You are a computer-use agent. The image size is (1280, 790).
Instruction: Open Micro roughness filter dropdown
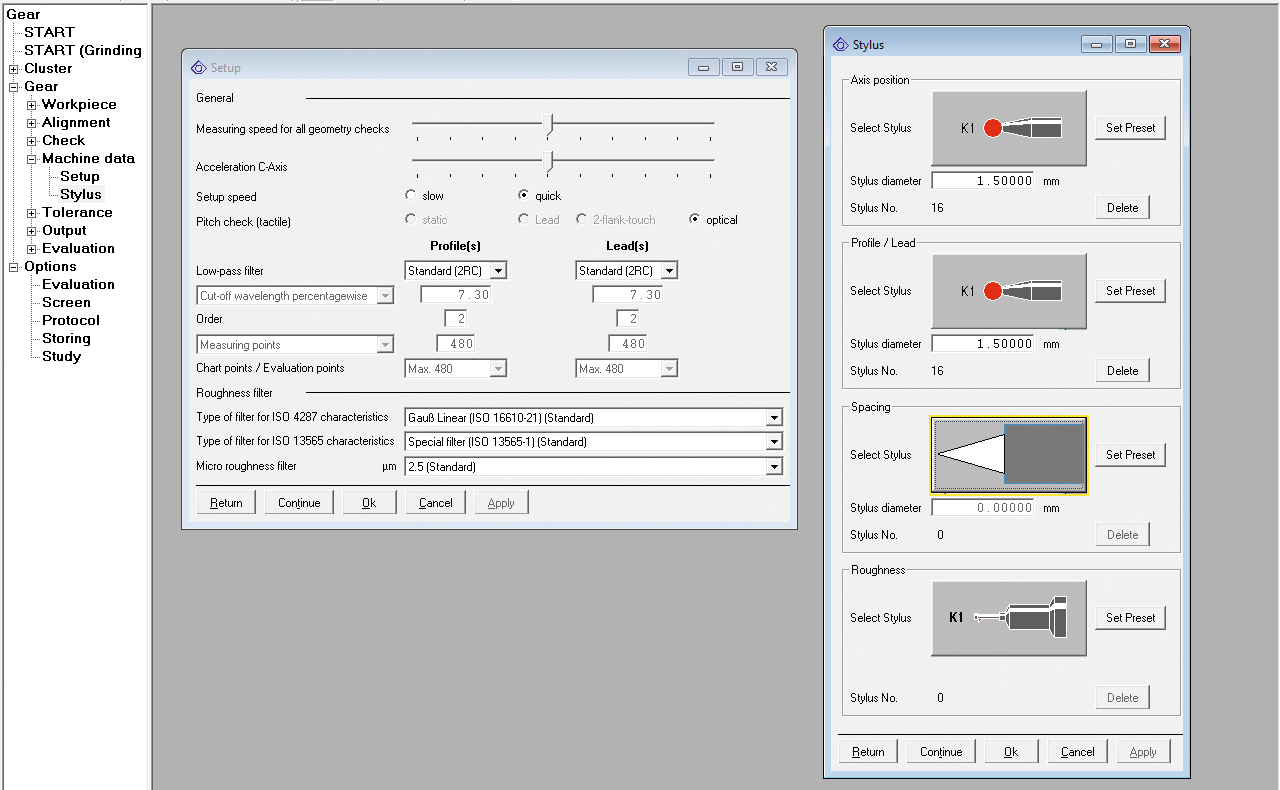pos(774,467)
